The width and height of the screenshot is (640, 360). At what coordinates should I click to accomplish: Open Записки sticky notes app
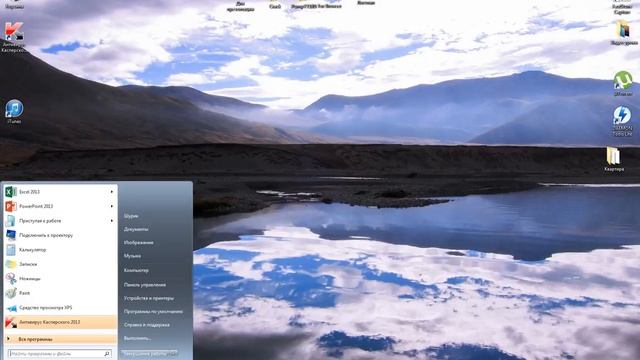(60, 264)
